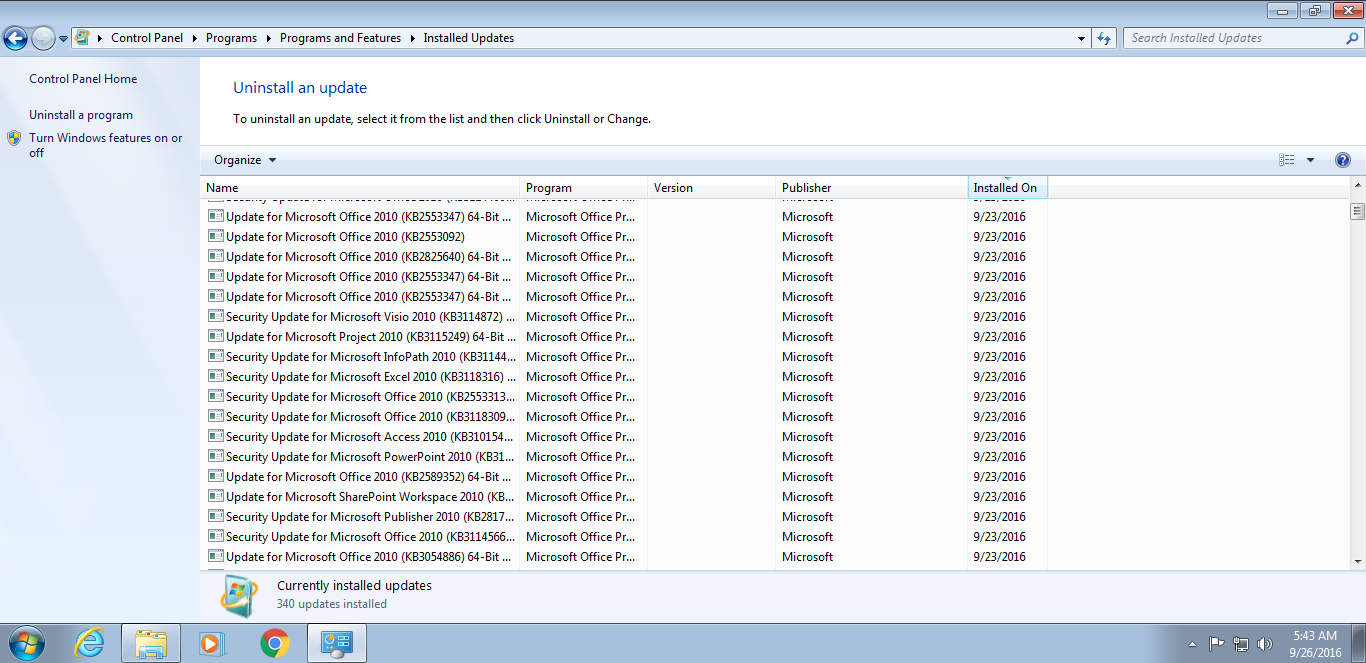
Task: Click the Forward navigation arrow button
Action: coord(43,39)
